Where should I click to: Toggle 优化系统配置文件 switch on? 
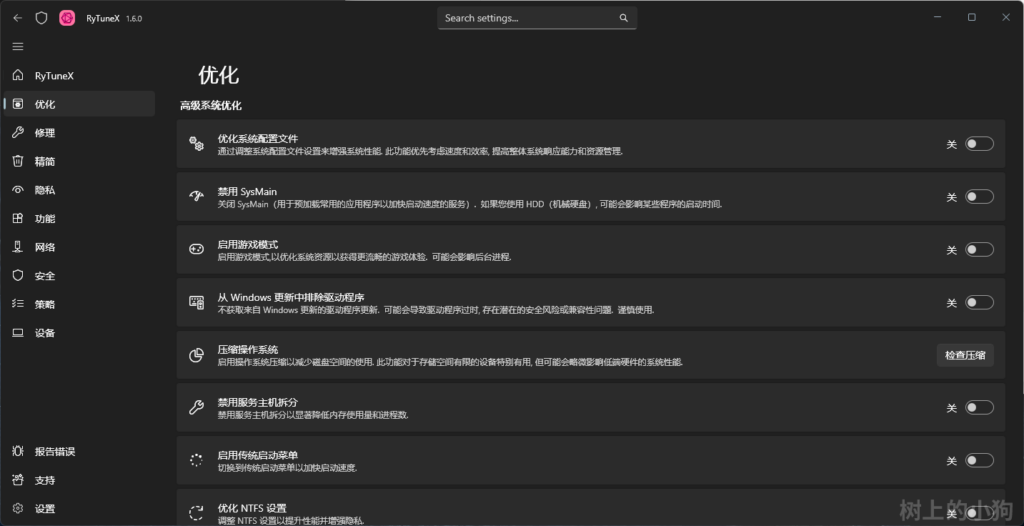click(x=979, y=144)
